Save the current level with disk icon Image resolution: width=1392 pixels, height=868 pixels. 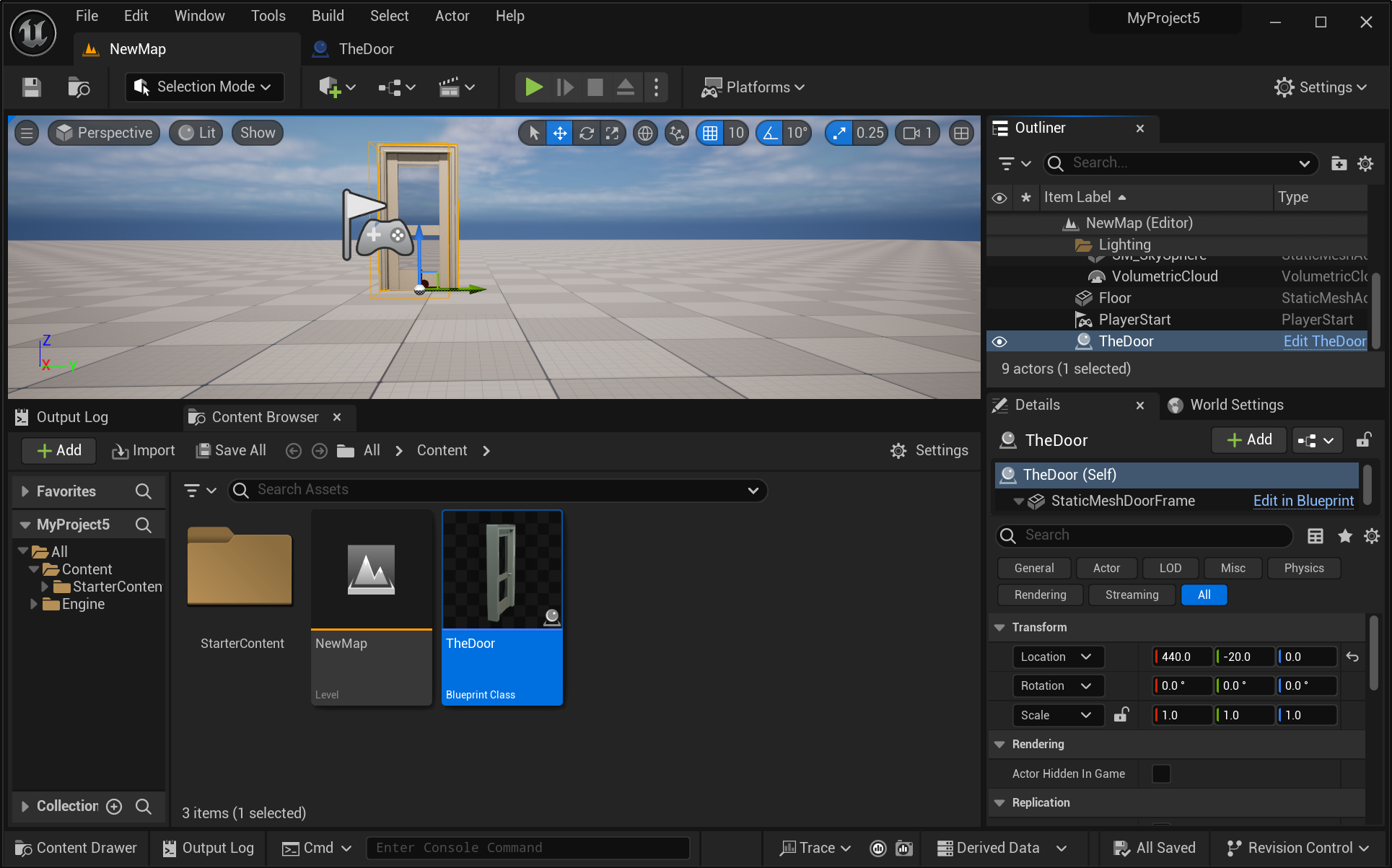32,87
